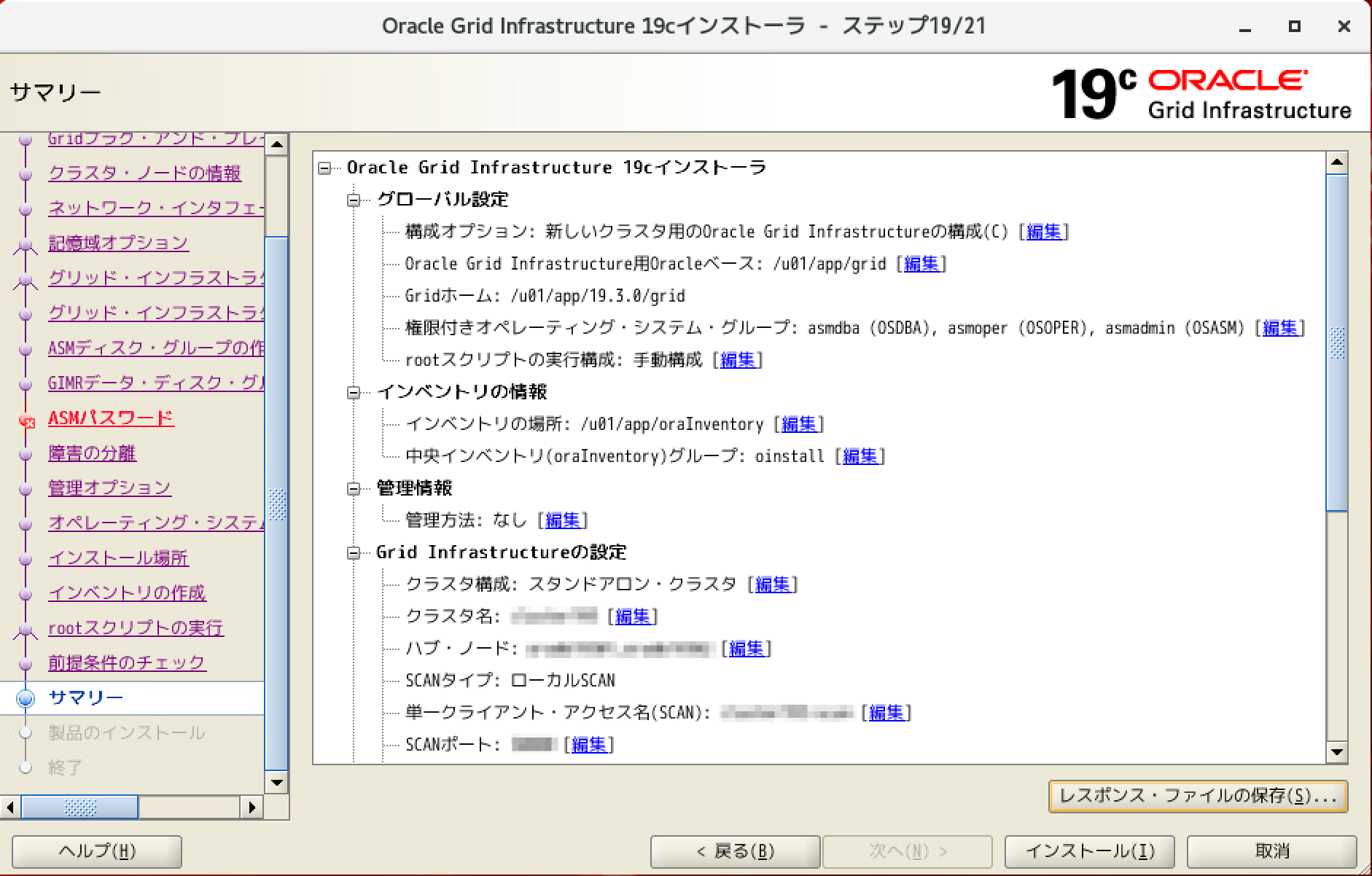1372x876 pixels.
Task: Click the error icon beside ASMパスワード
Action: pyautogui.click(x=26, y=421)
